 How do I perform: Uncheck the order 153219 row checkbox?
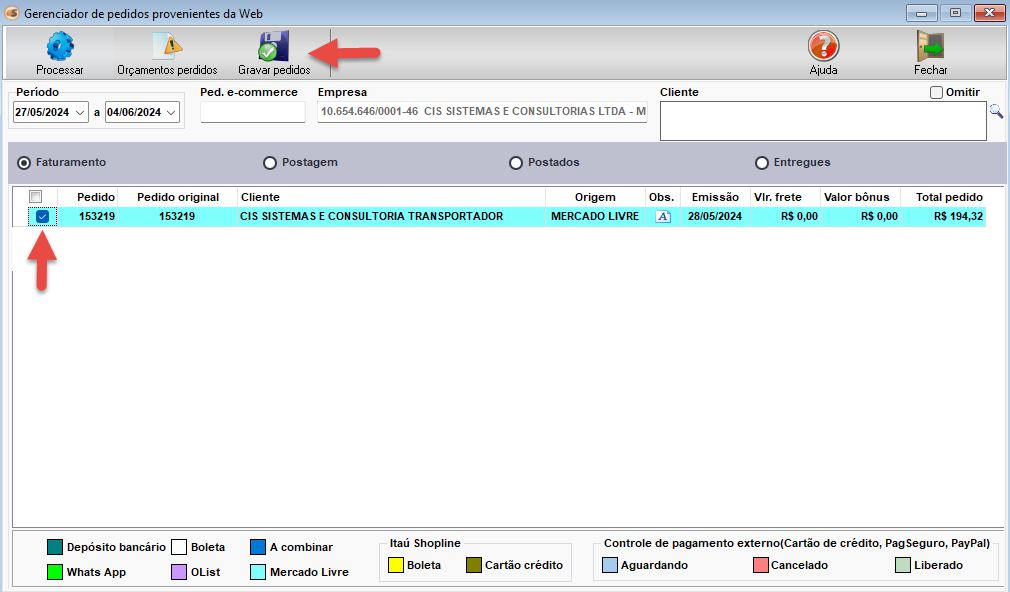click(x=42, y=216)
